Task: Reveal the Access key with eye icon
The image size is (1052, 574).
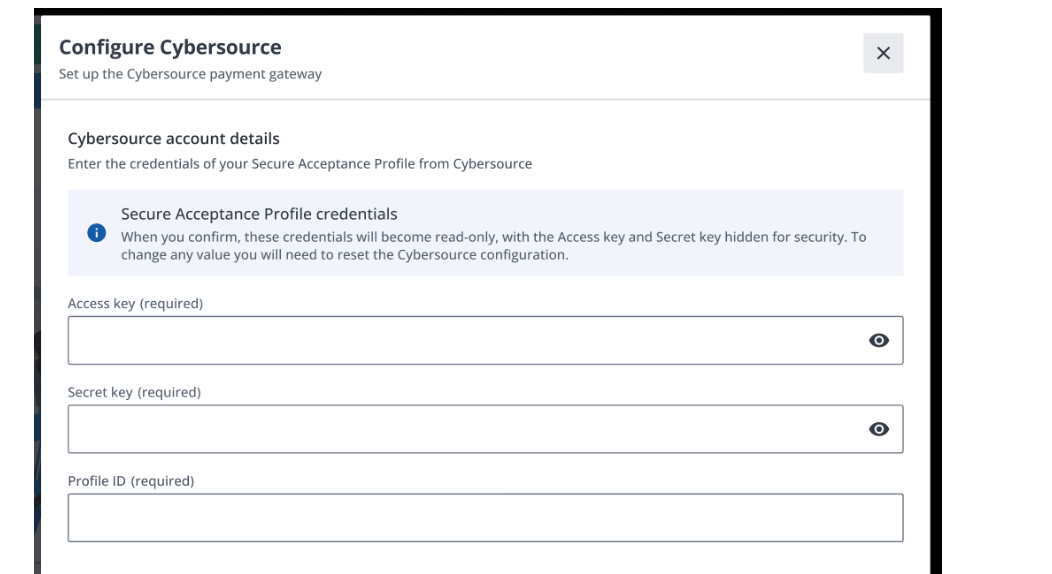Action: [879, 341]
